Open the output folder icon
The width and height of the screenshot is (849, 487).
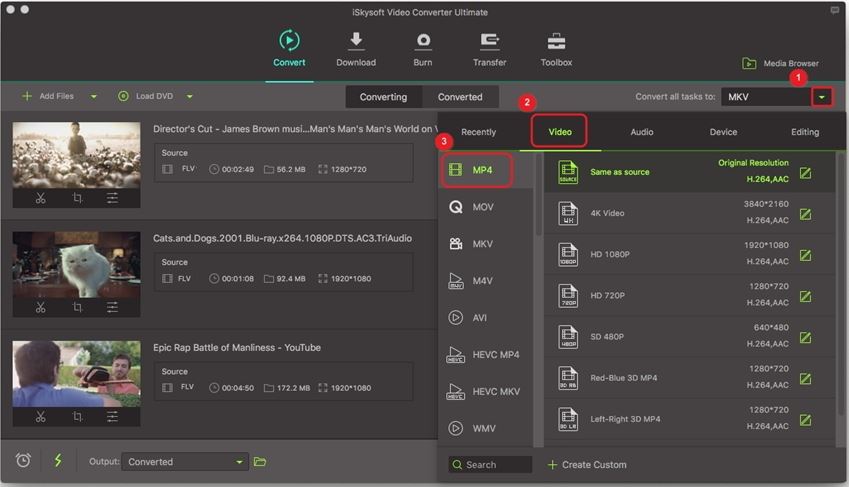(x=260, y=462)
